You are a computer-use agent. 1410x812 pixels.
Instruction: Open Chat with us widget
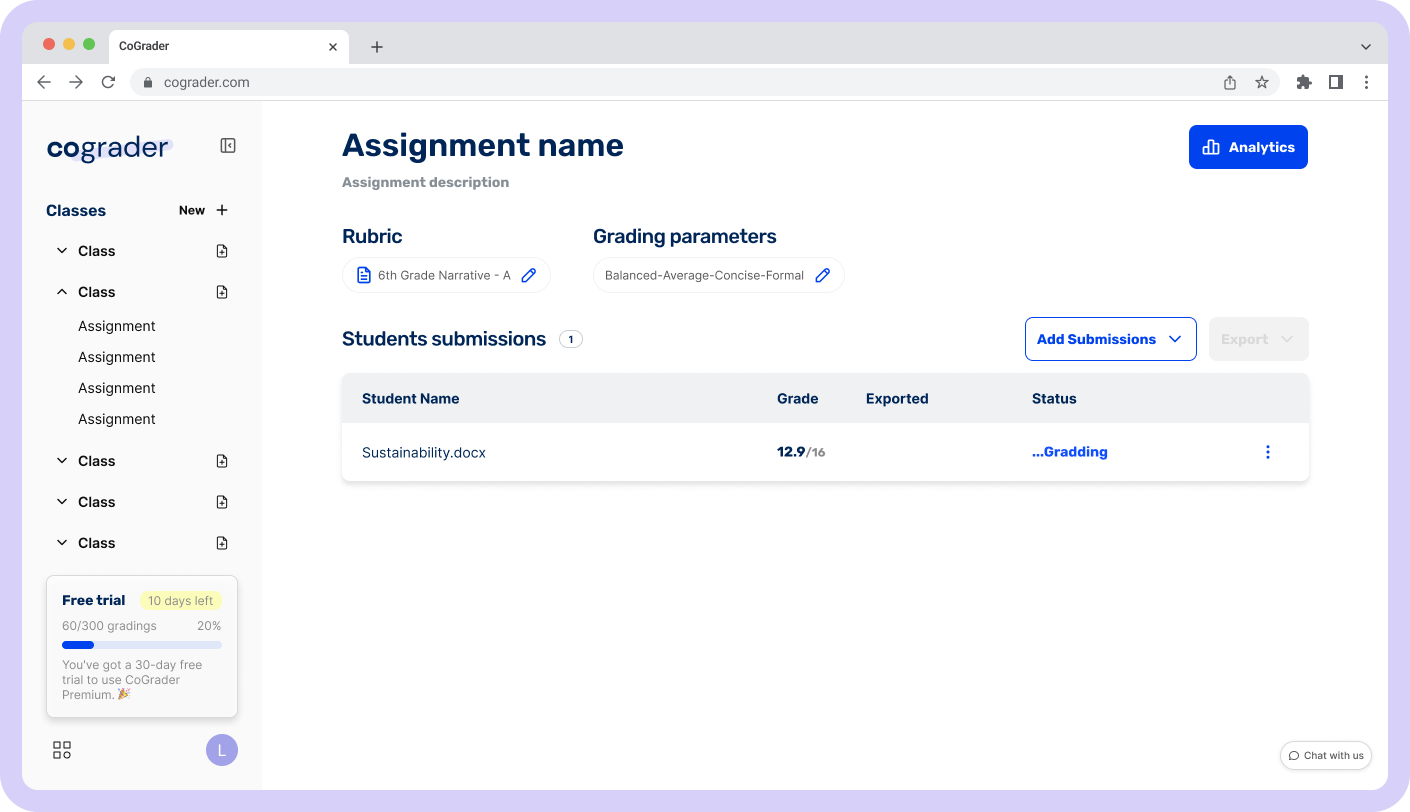pyautogui.click(x=1325, y=755)
